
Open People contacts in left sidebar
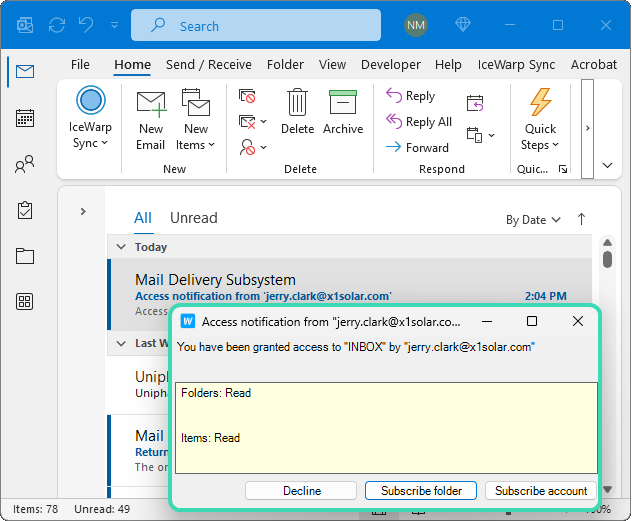coord(25,164)
